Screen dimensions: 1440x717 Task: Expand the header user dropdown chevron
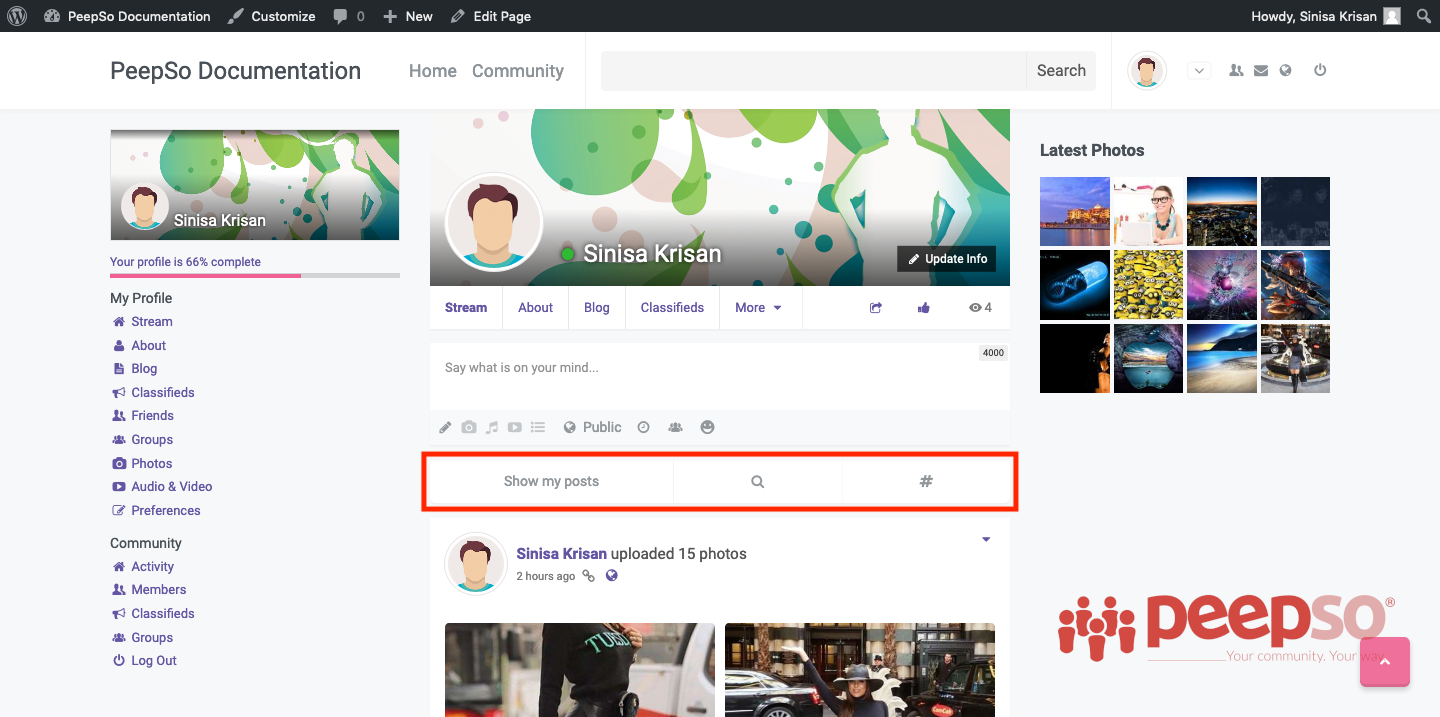[1200, 70]
